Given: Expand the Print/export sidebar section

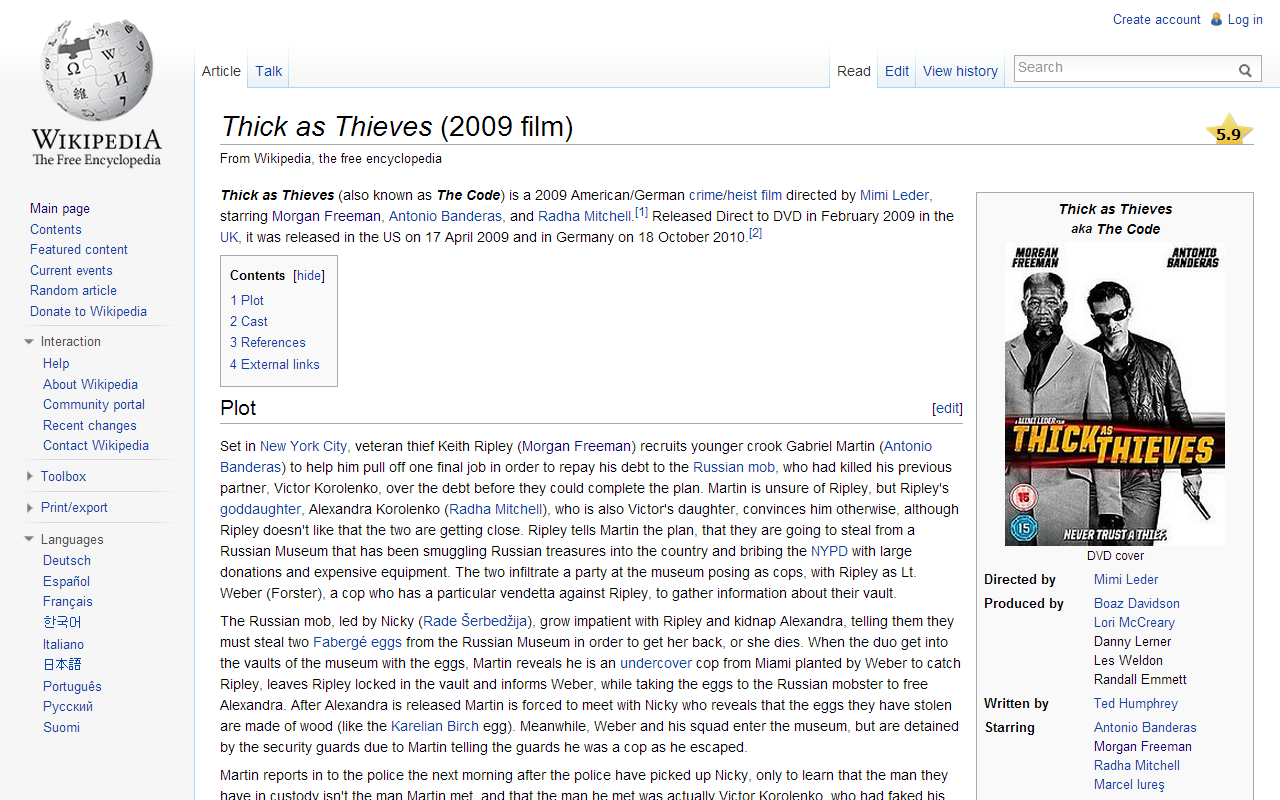Looking at the screenshot, I should pos(29,508).
